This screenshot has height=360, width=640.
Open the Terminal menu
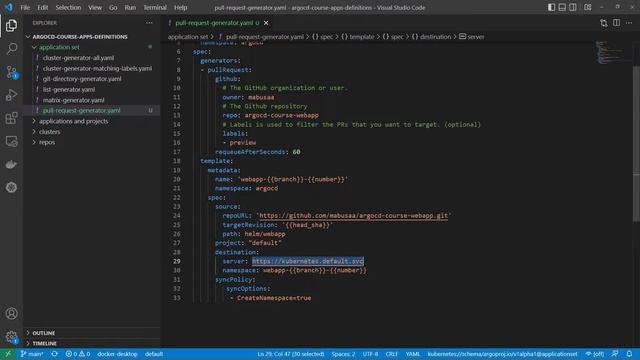click(x=155, y=7)
